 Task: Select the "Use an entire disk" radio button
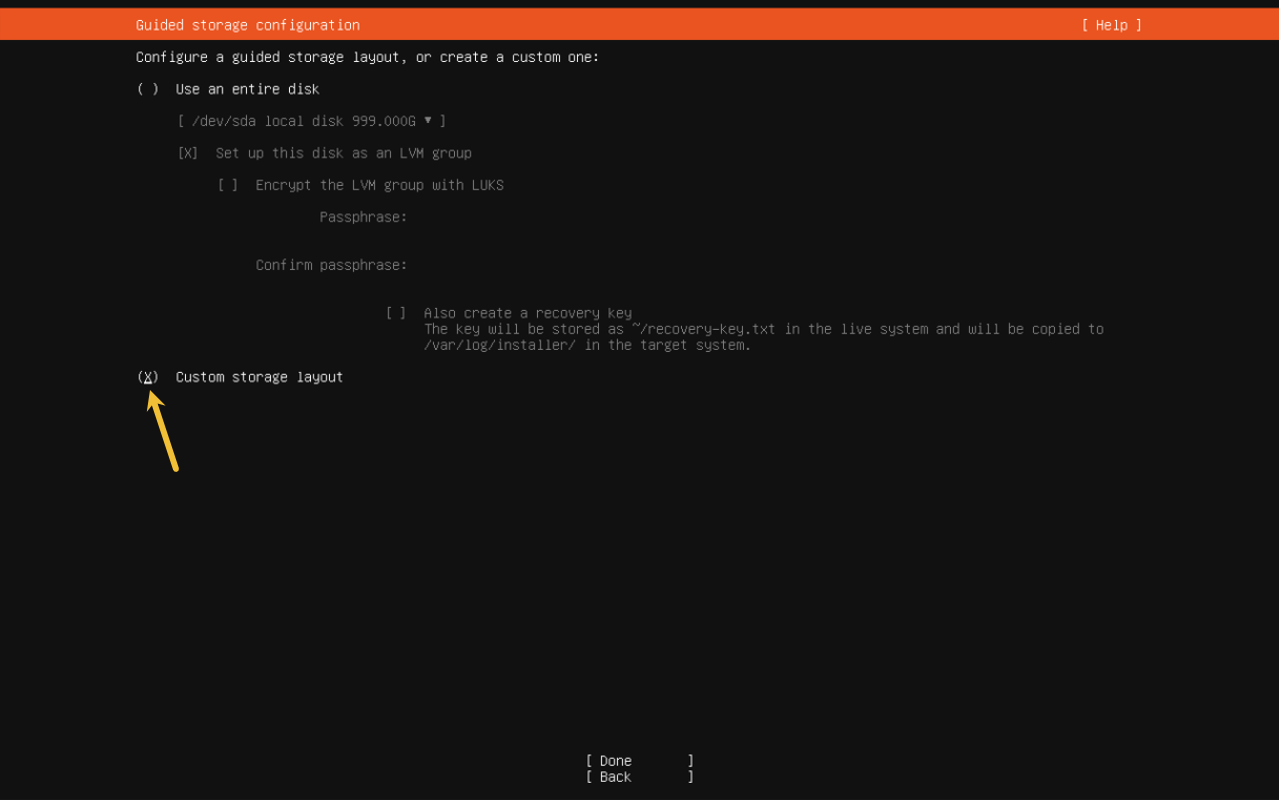point(148,89)
